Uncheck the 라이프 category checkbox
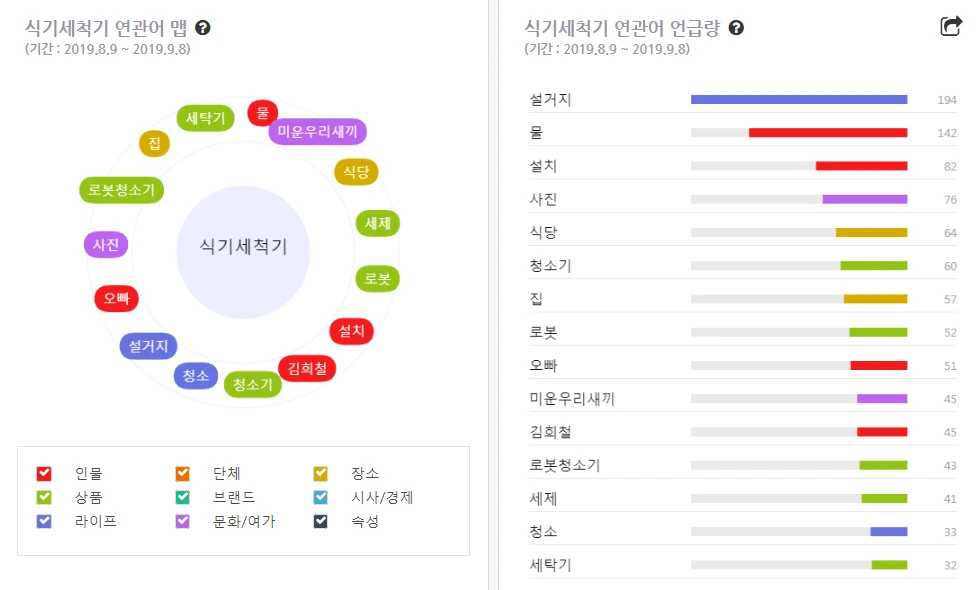The width and height of the screenshot is (978, 590). pyautogui.click(x=44, y=521)
